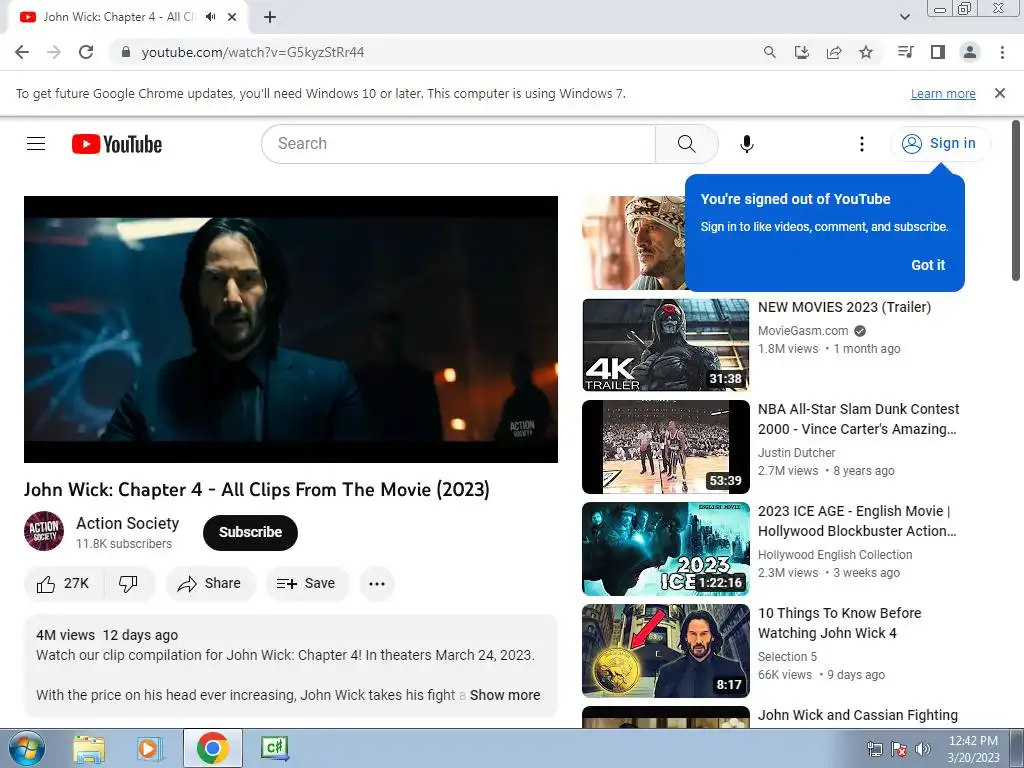Expand the description with Show more
The height and width of the screenshot is (768, 1024).
pyautogui.click(x=505, y=695)
